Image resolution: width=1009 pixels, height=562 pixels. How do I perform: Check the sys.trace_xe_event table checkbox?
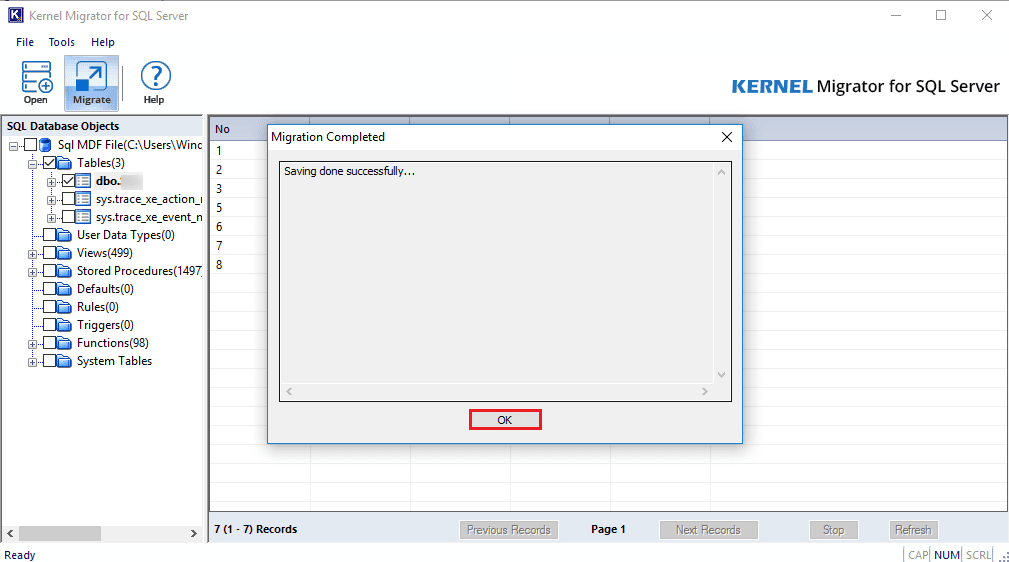(x=68, y=217)
